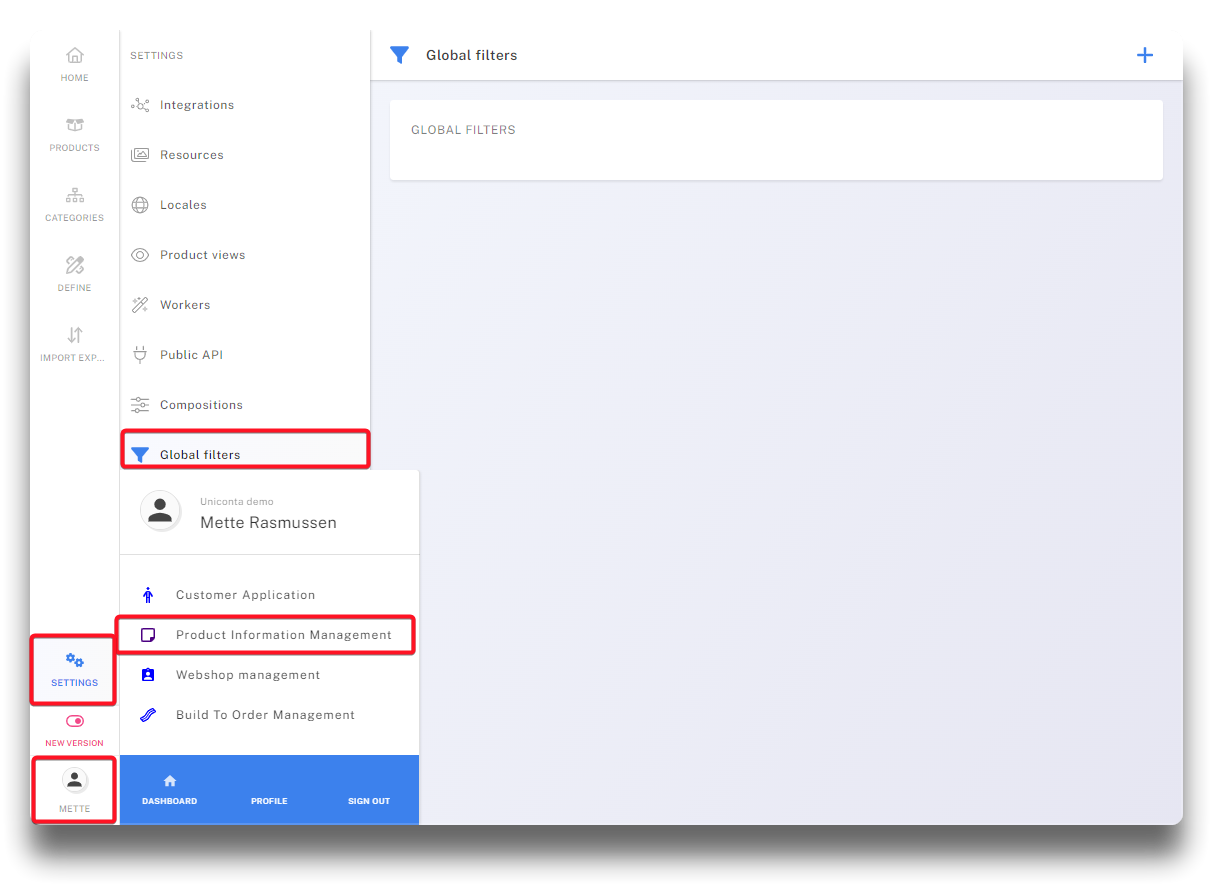Open the Import Export arrows icon

coord(74,336)
